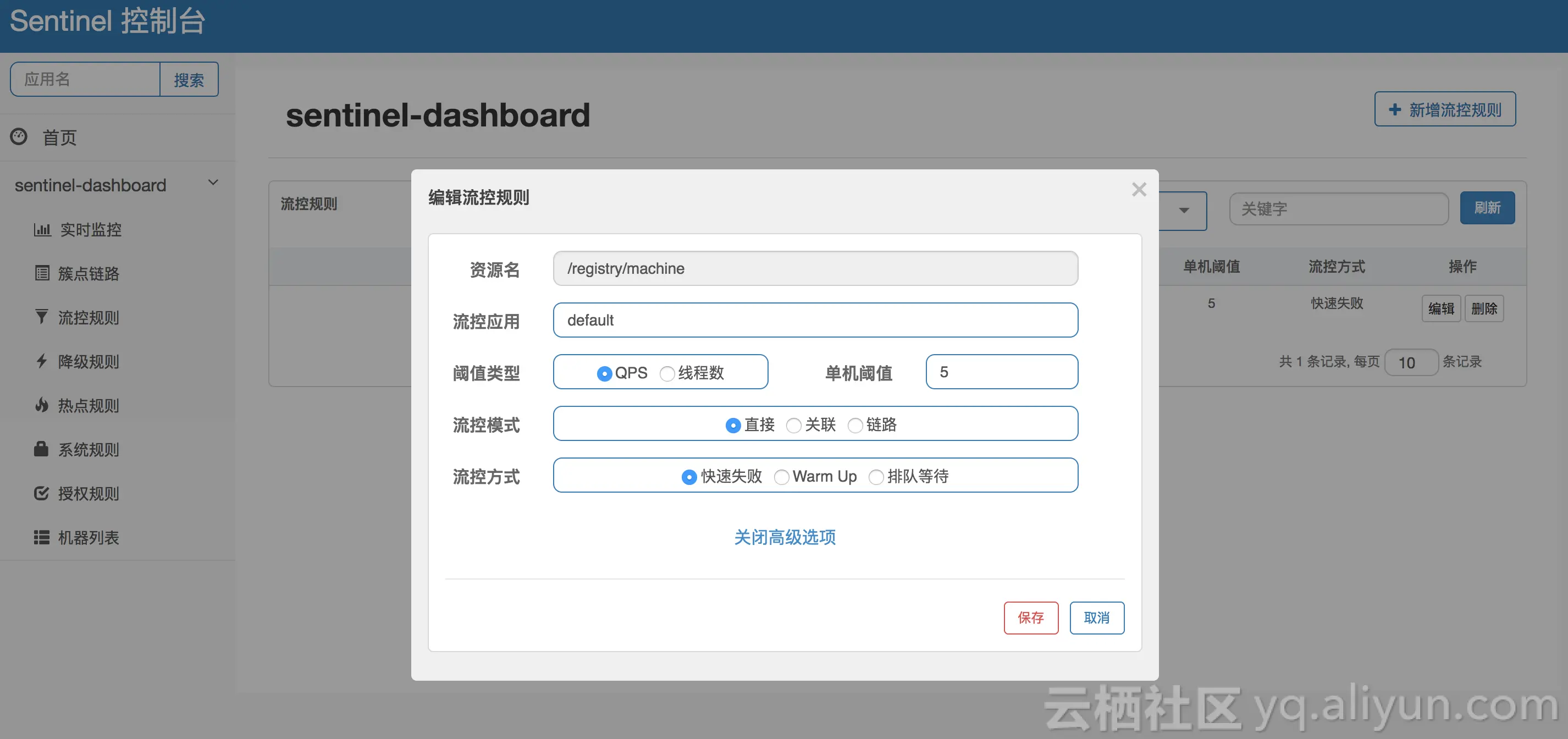Click 取消 to cancel the dialog
Image resolution: width=1568 pixels, height=739 pixels.
(1096, 618)
